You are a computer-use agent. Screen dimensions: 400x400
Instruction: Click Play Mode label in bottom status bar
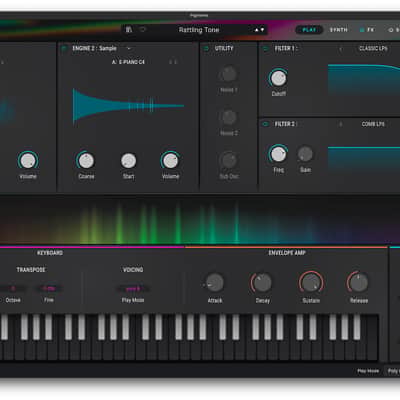[x=368, y=371]
